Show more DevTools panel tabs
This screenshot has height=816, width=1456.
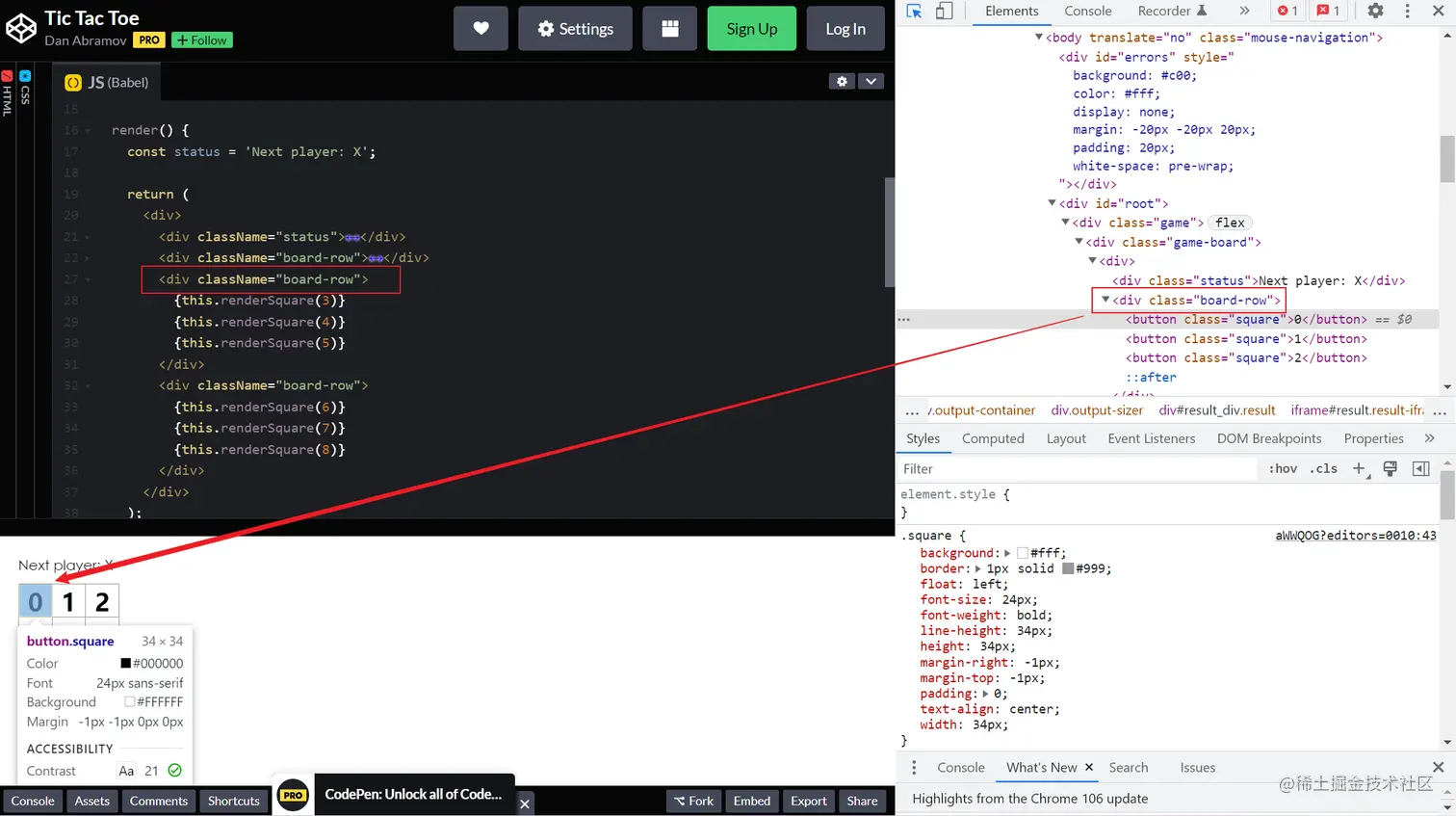[x=1244, y=12]
